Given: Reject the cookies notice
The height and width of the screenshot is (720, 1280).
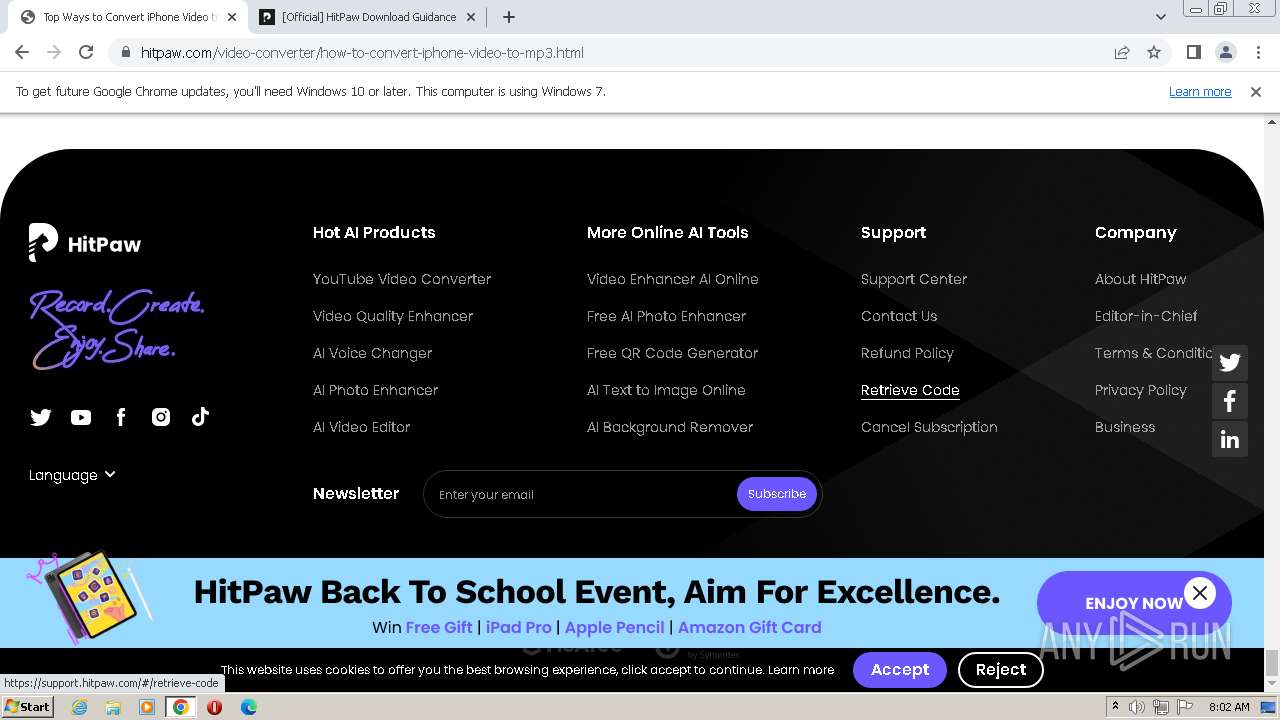Looking at the screenshot, I should click(1001, 670).
